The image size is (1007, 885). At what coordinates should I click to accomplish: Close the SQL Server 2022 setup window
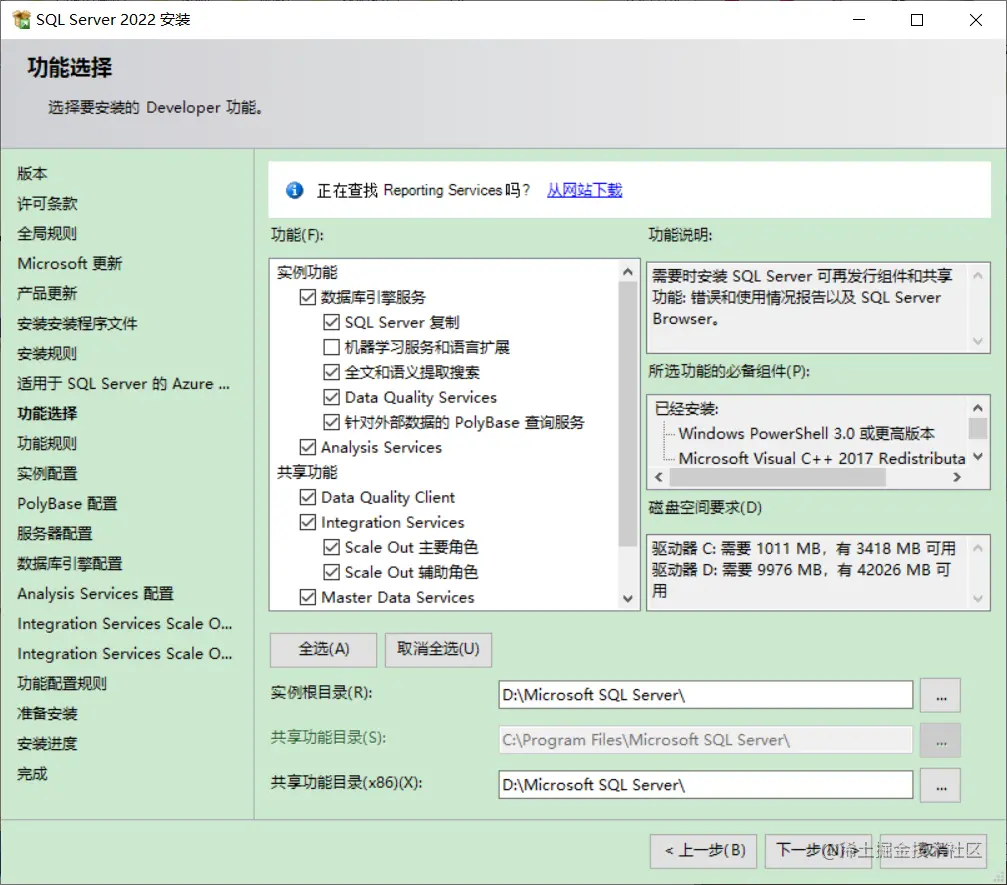[976, 20]
